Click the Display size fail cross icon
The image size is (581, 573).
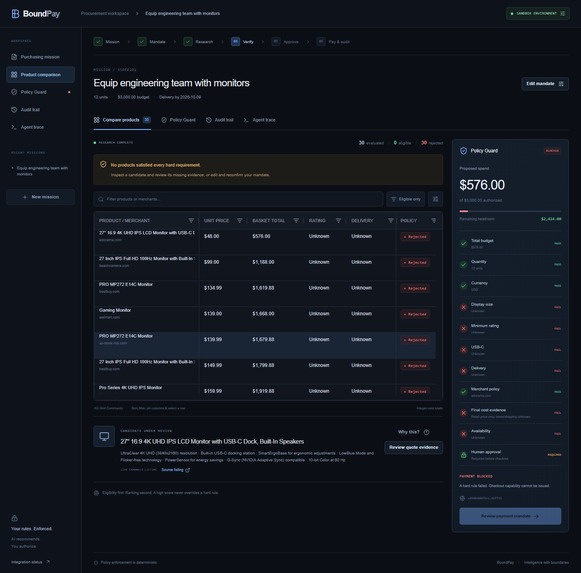464,307
